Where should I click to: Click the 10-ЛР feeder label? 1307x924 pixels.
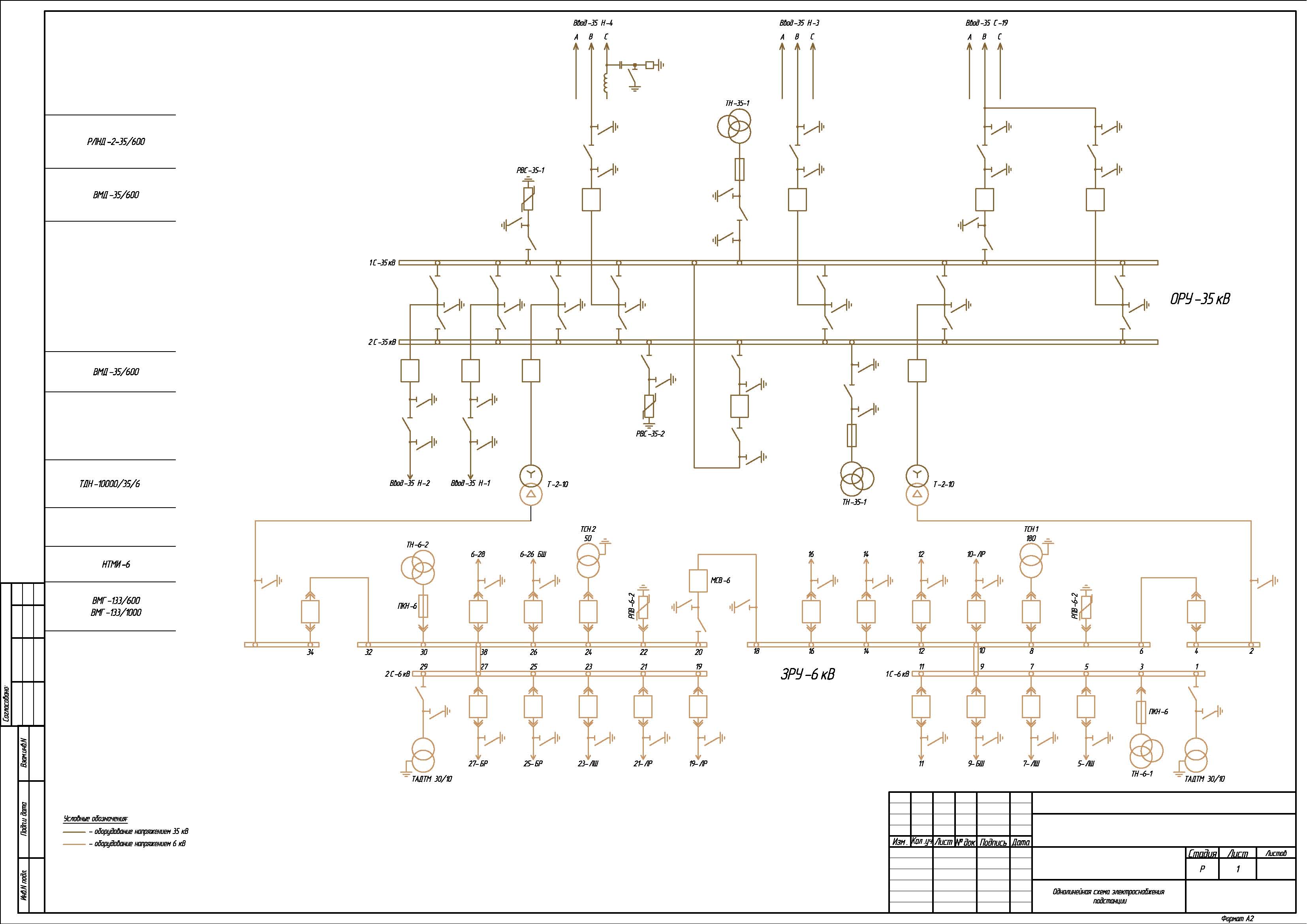pos(976,554)
